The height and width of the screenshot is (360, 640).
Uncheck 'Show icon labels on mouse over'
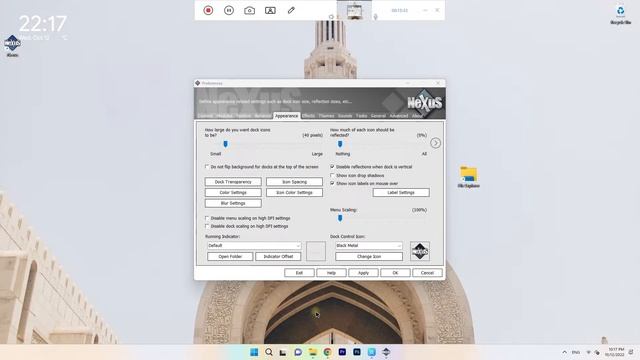332,183
